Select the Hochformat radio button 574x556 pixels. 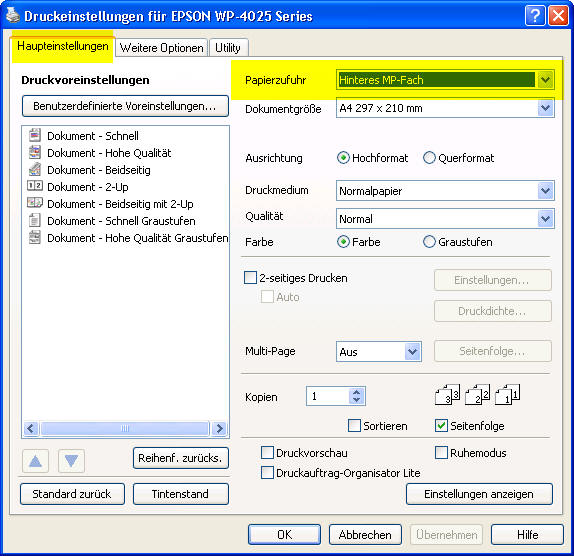click(x=343, y=158)
